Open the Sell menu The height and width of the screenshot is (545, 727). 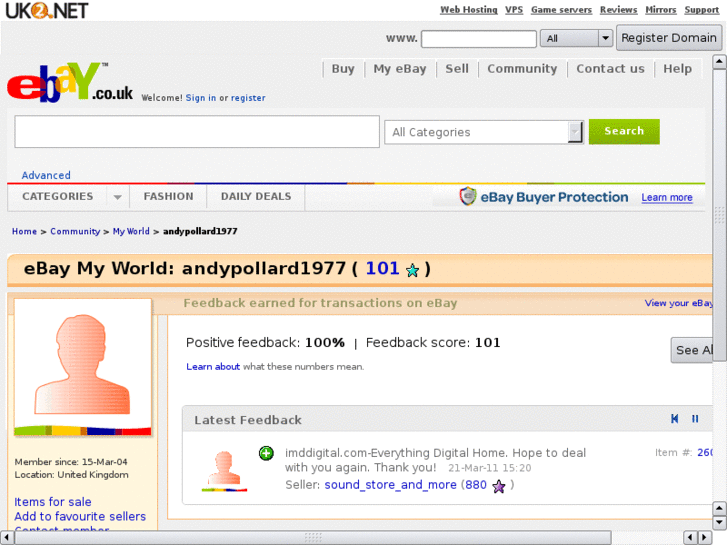point(457,69)
